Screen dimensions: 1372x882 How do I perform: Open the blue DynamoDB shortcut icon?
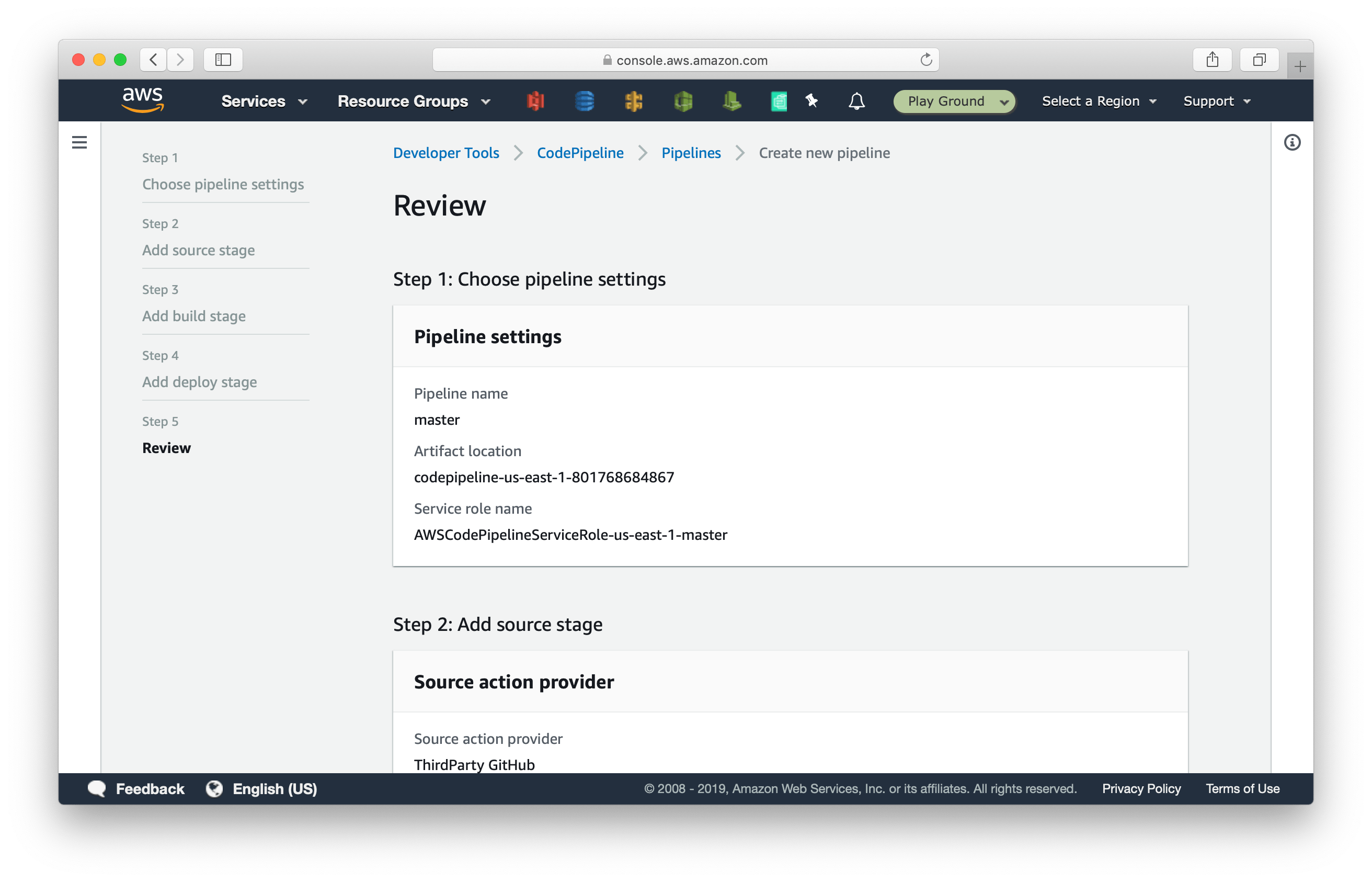[585, 101]
